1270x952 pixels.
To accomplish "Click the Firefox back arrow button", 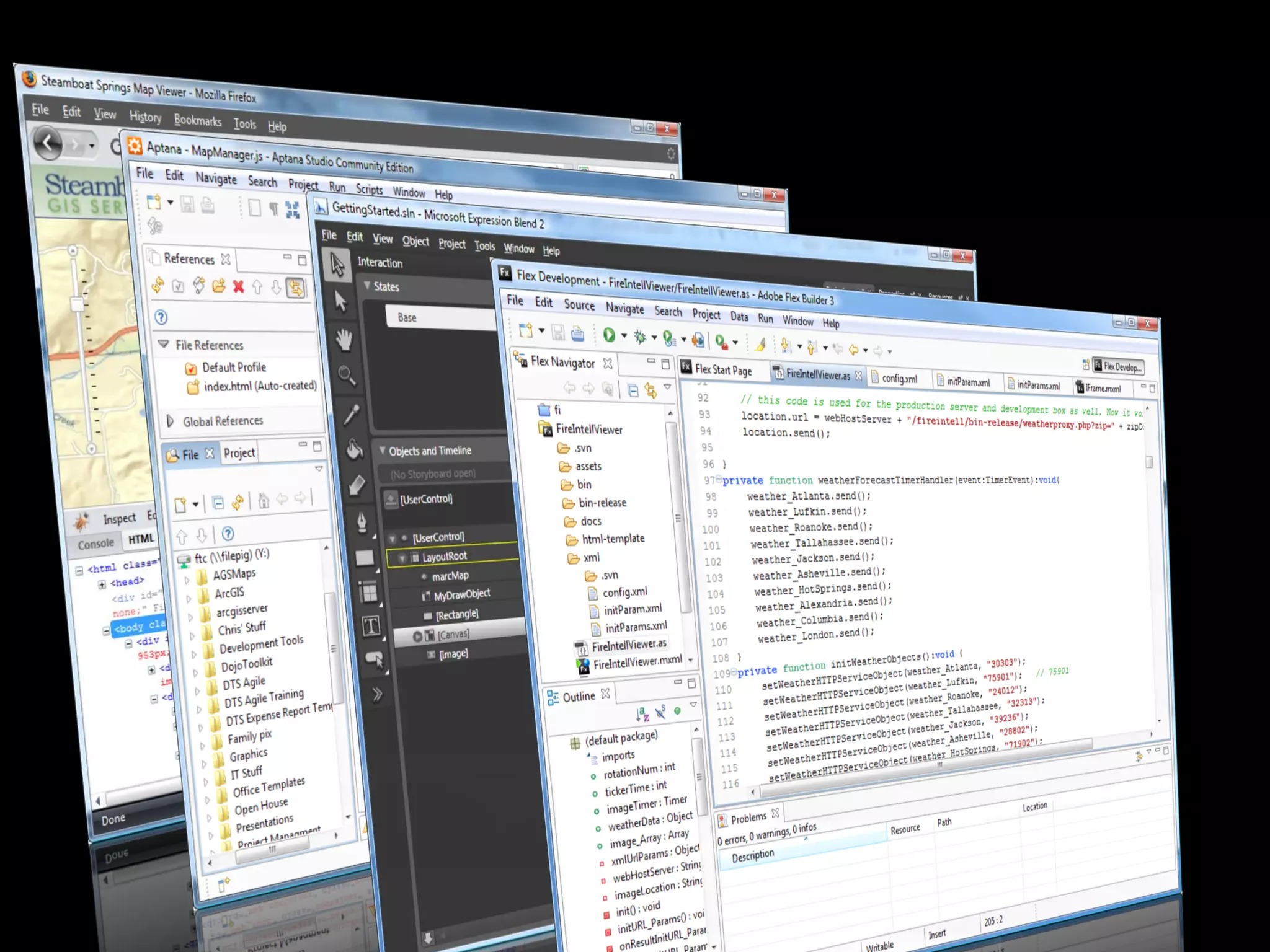I will tap(48, 143).
